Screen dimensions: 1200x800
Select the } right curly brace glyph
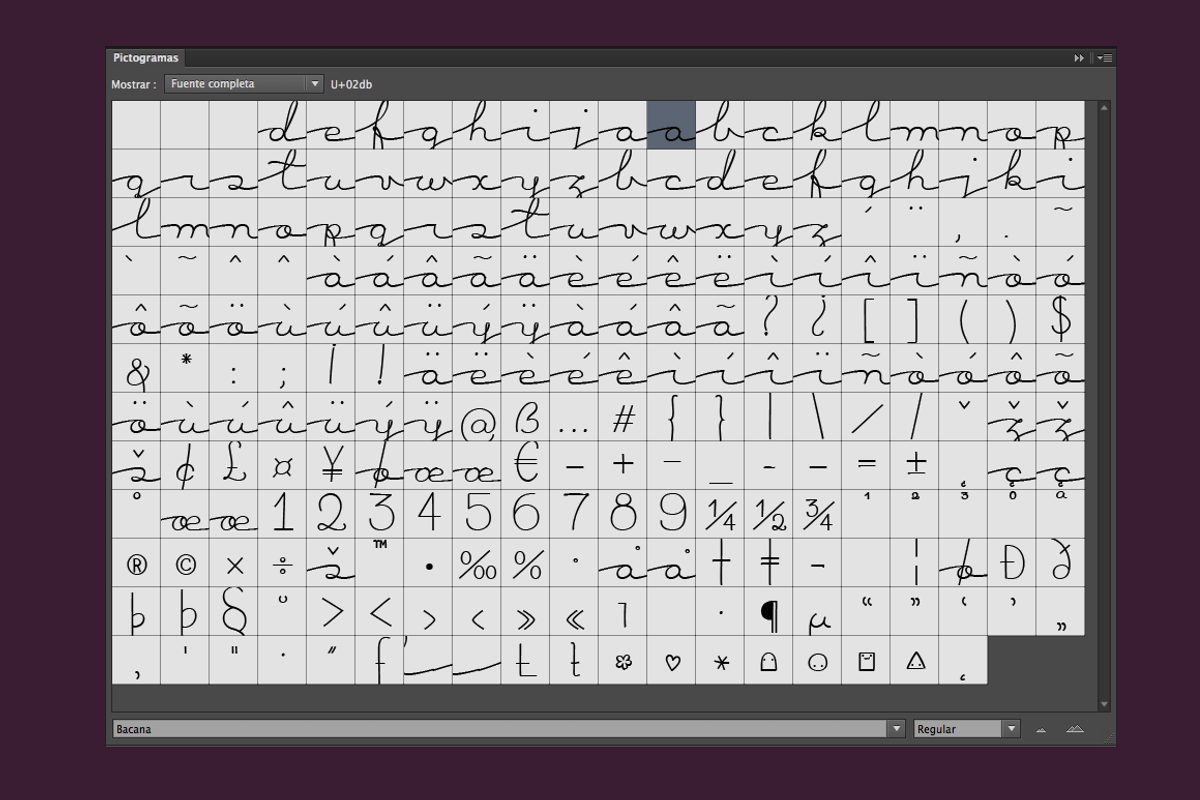[x=720, y=418]
